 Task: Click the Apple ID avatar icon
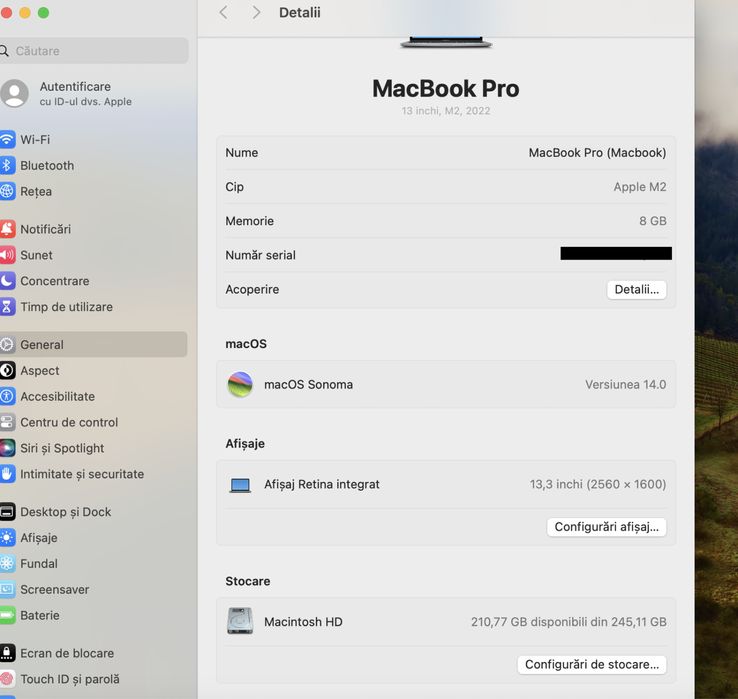(x=14, y=93)
